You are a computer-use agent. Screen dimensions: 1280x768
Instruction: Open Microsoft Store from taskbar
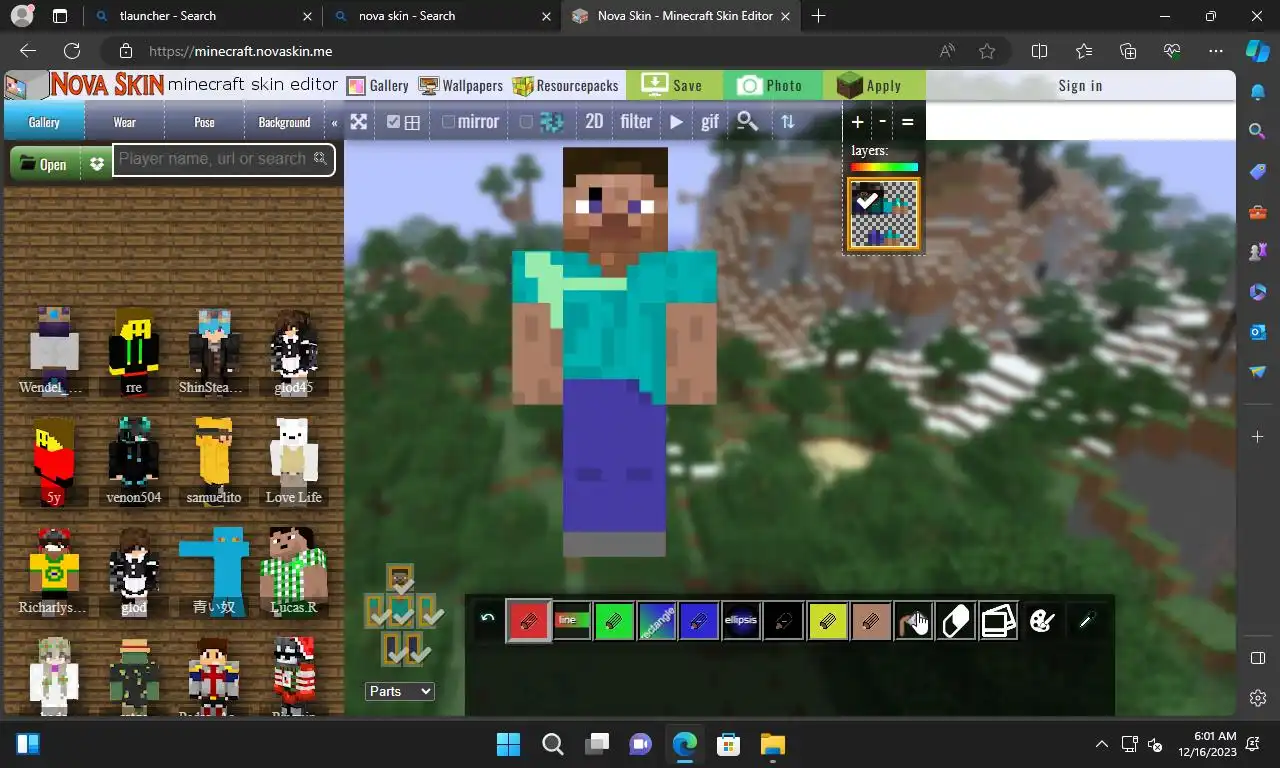coord(729,744)
